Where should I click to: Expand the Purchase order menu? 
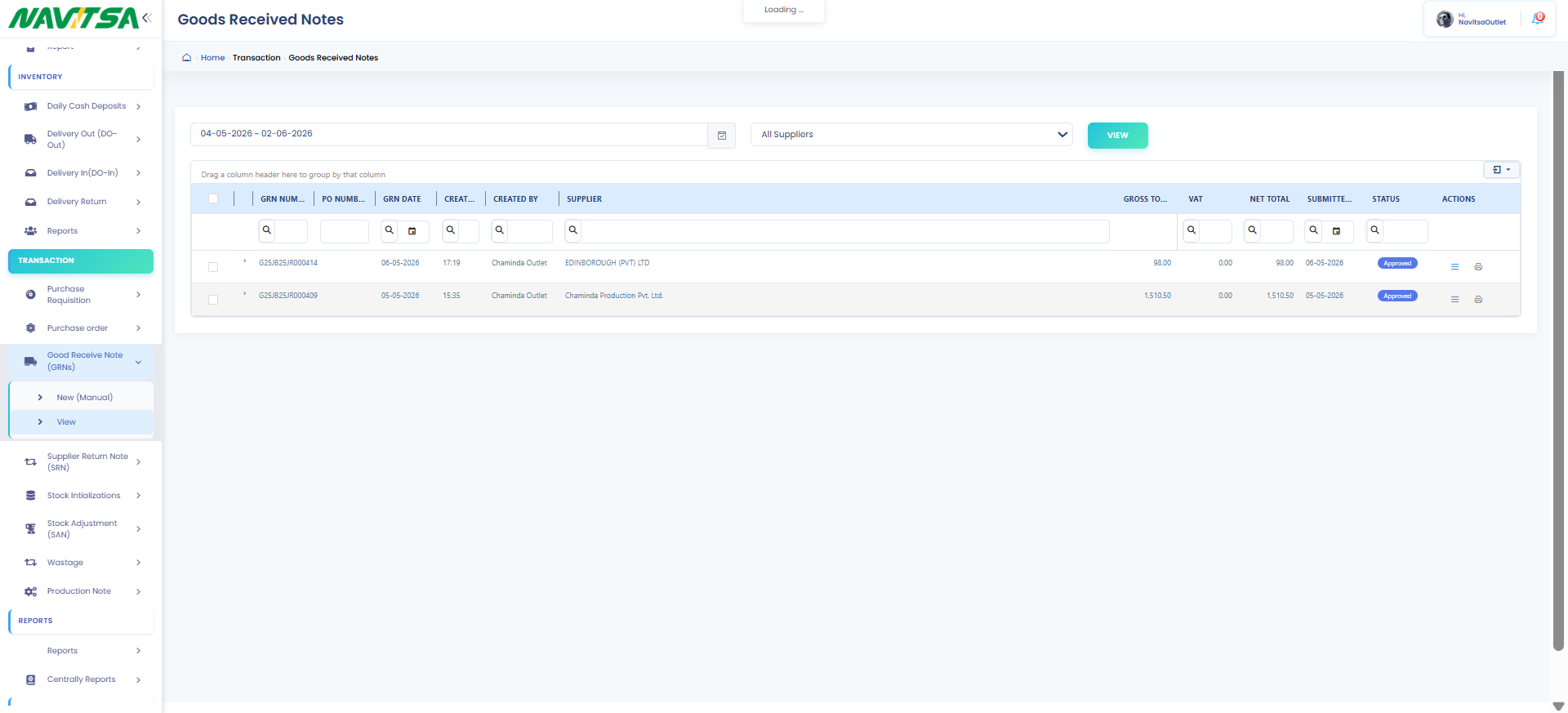[x=139, y=328]
